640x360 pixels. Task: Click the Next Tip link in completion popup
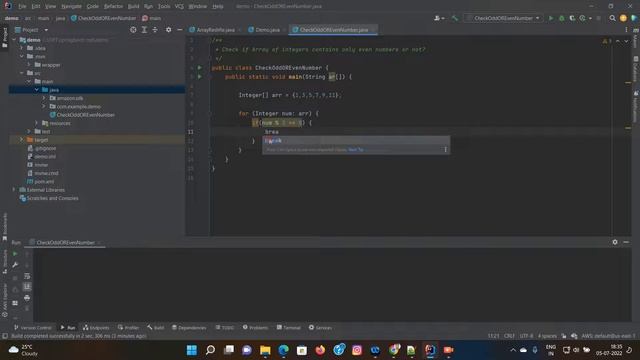[356, 150]
